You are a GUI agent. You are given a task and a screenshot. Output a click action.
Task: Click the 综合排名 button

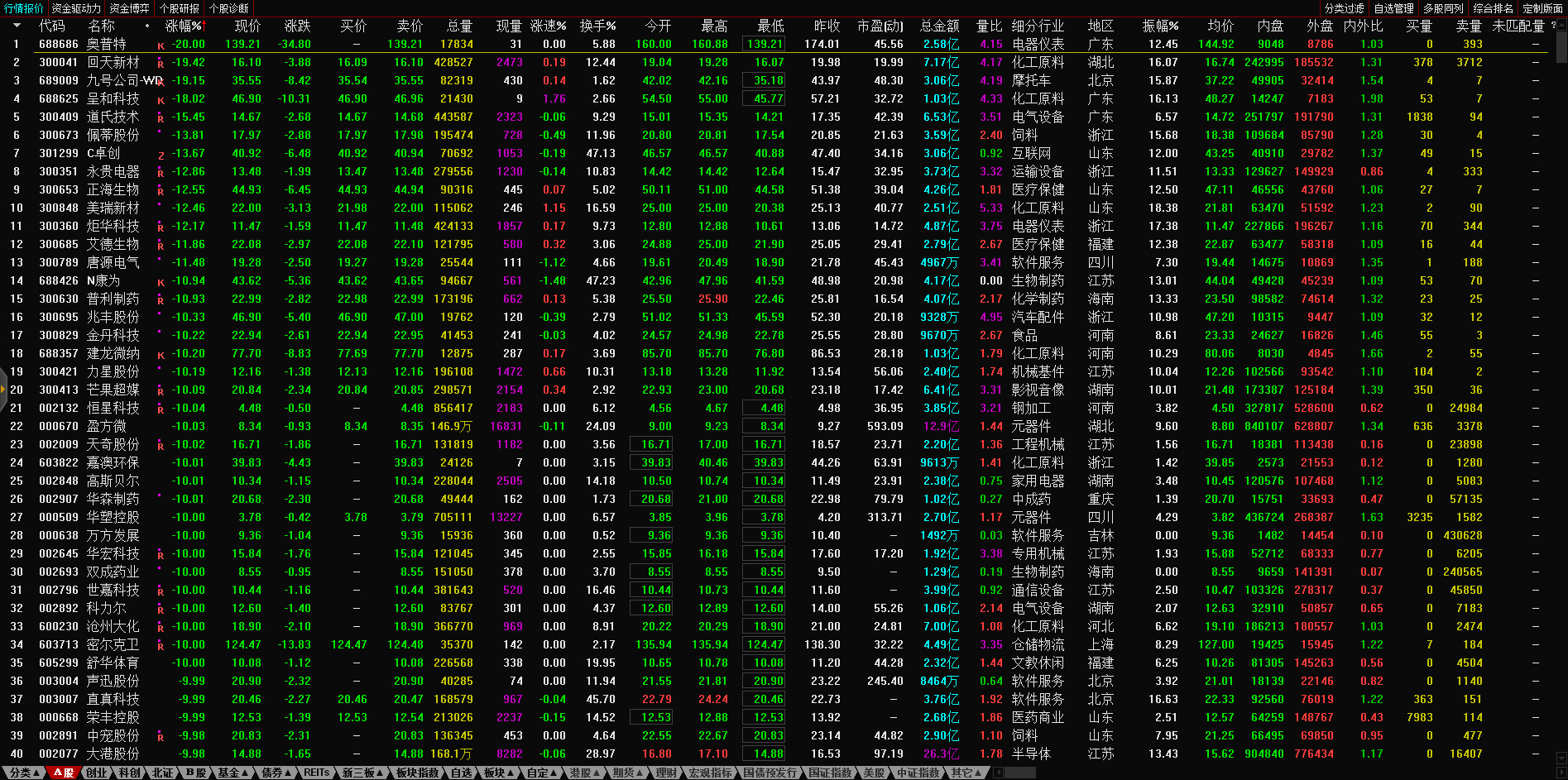point(1493,8)
